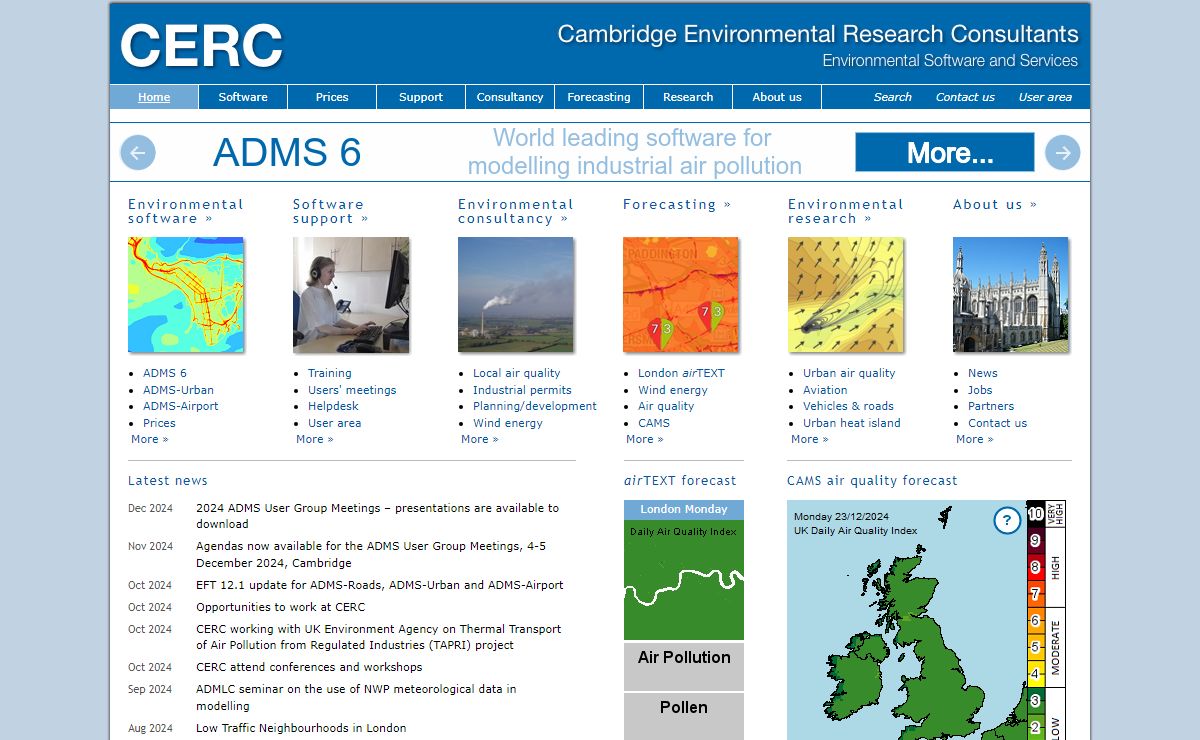
Task: Open the Vehicles & roads link
Action: [848, 406]
